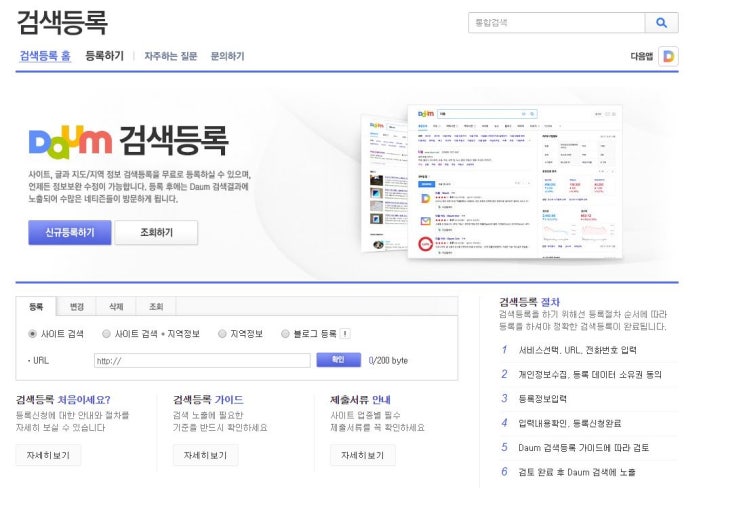Click 자세히보기 under 검색등록 가이드

pyautogui.click(x=206, y=455)
